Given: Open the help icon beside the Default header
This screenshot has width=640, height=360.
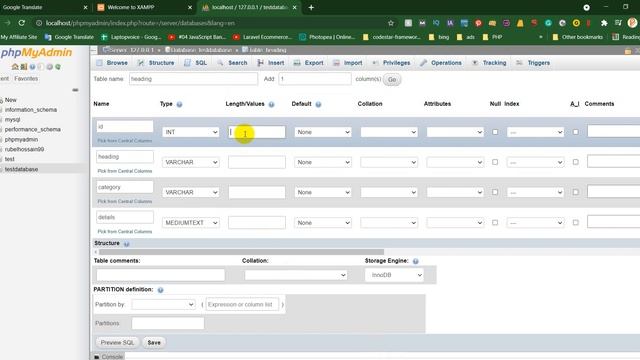Looking at the screenshot, I should click(x=318, y=104).
